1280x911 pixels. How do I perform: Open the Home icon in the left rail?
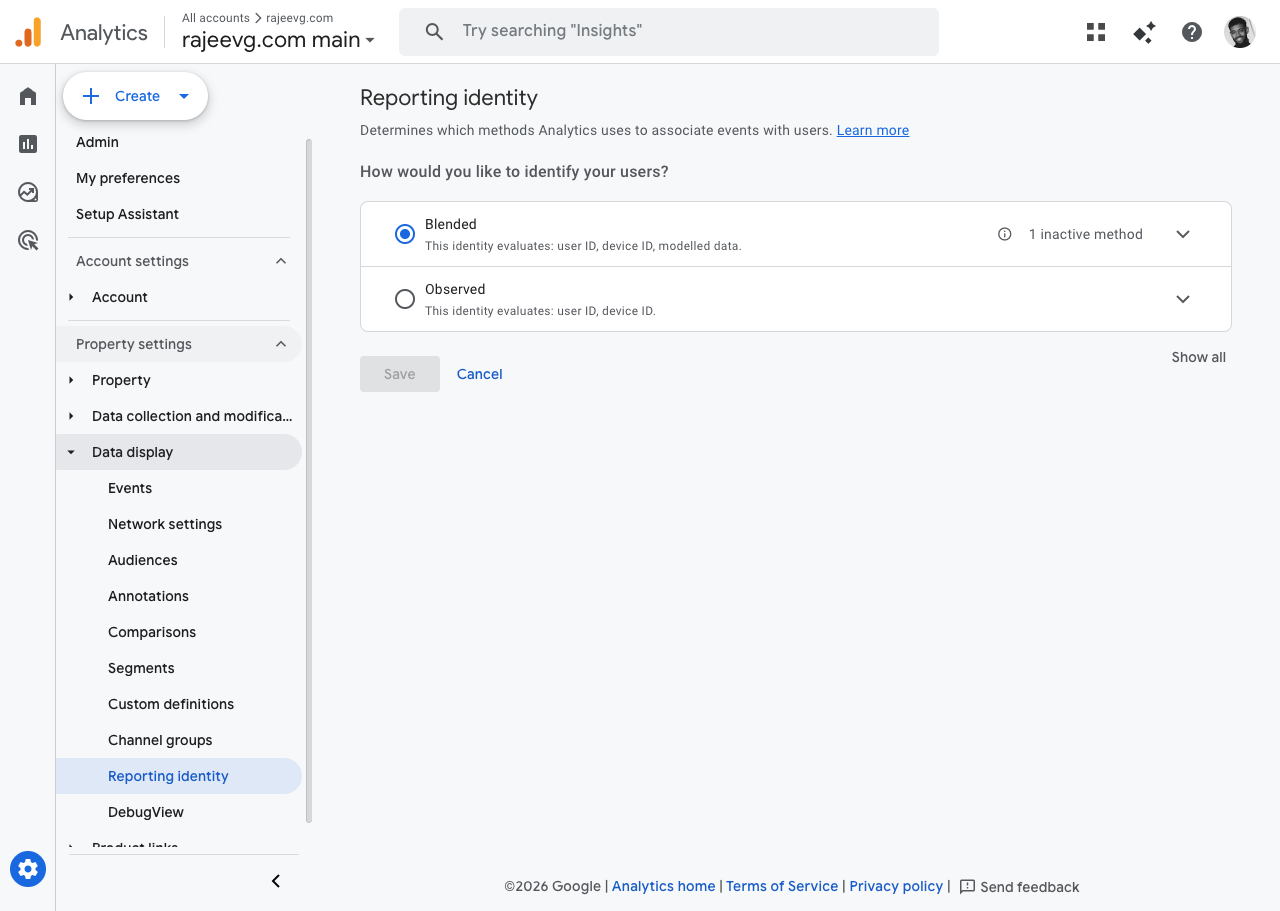point(27,95)
